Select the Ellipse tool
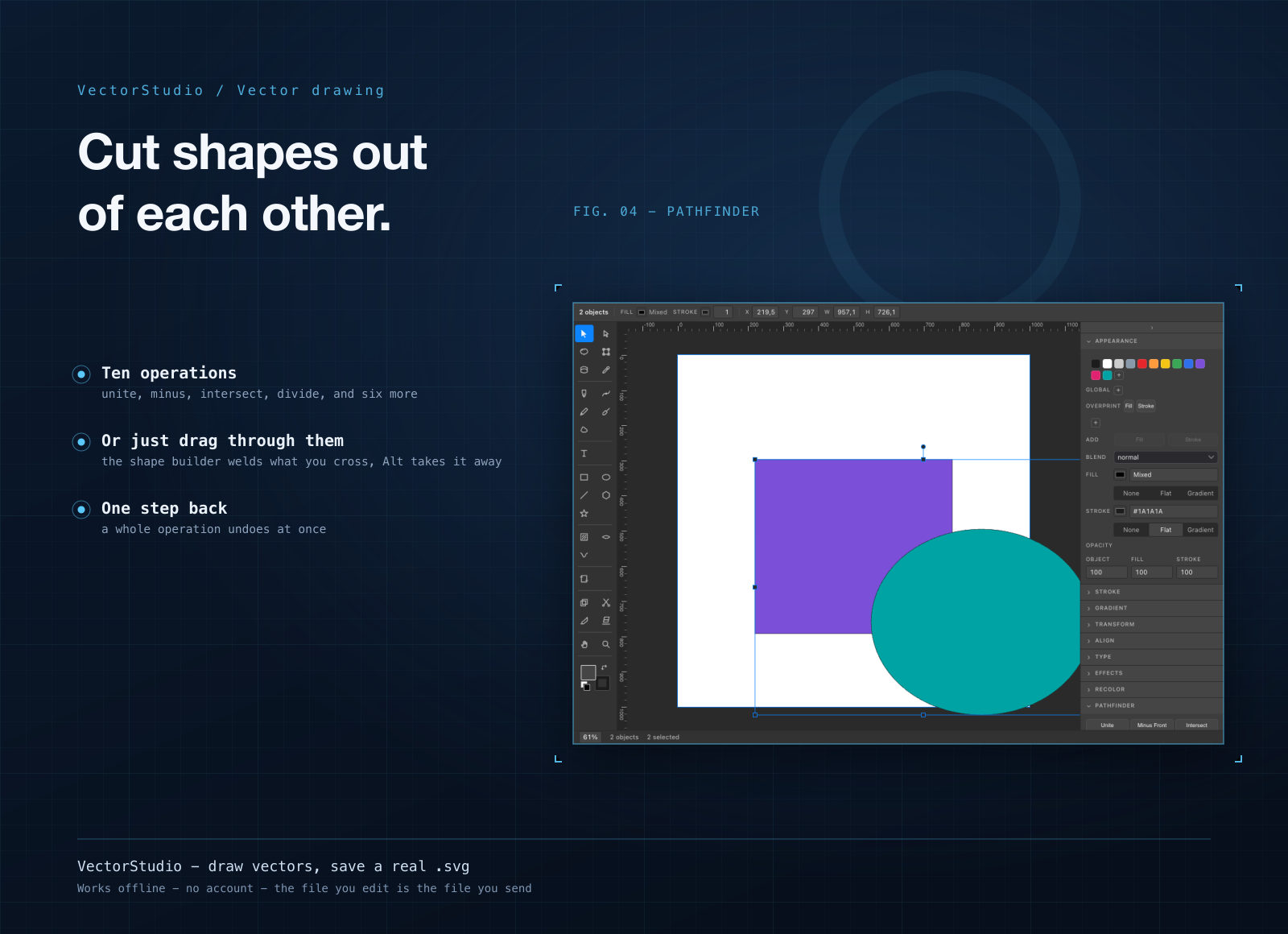Screen dimensions: 1288x934 606,477
